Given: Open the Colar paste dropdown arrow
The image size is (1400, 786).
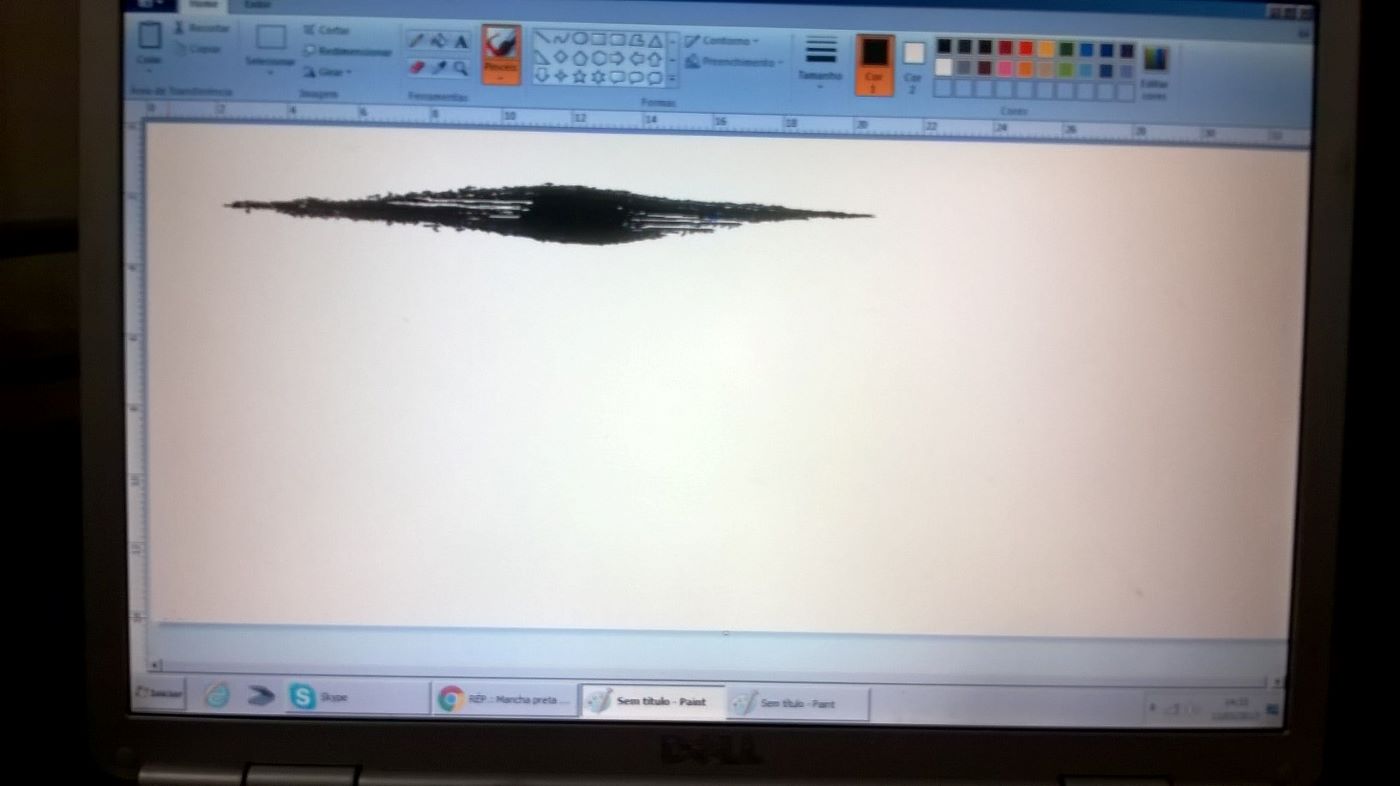Looking at the screenshot, I should click(x=149, y=71).
